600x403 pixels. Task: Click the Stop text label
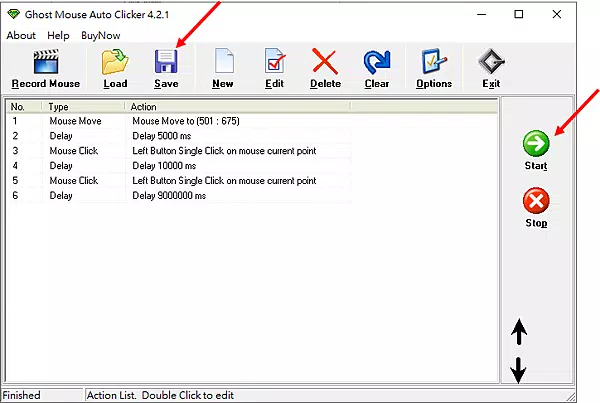[x=536, y=223]
